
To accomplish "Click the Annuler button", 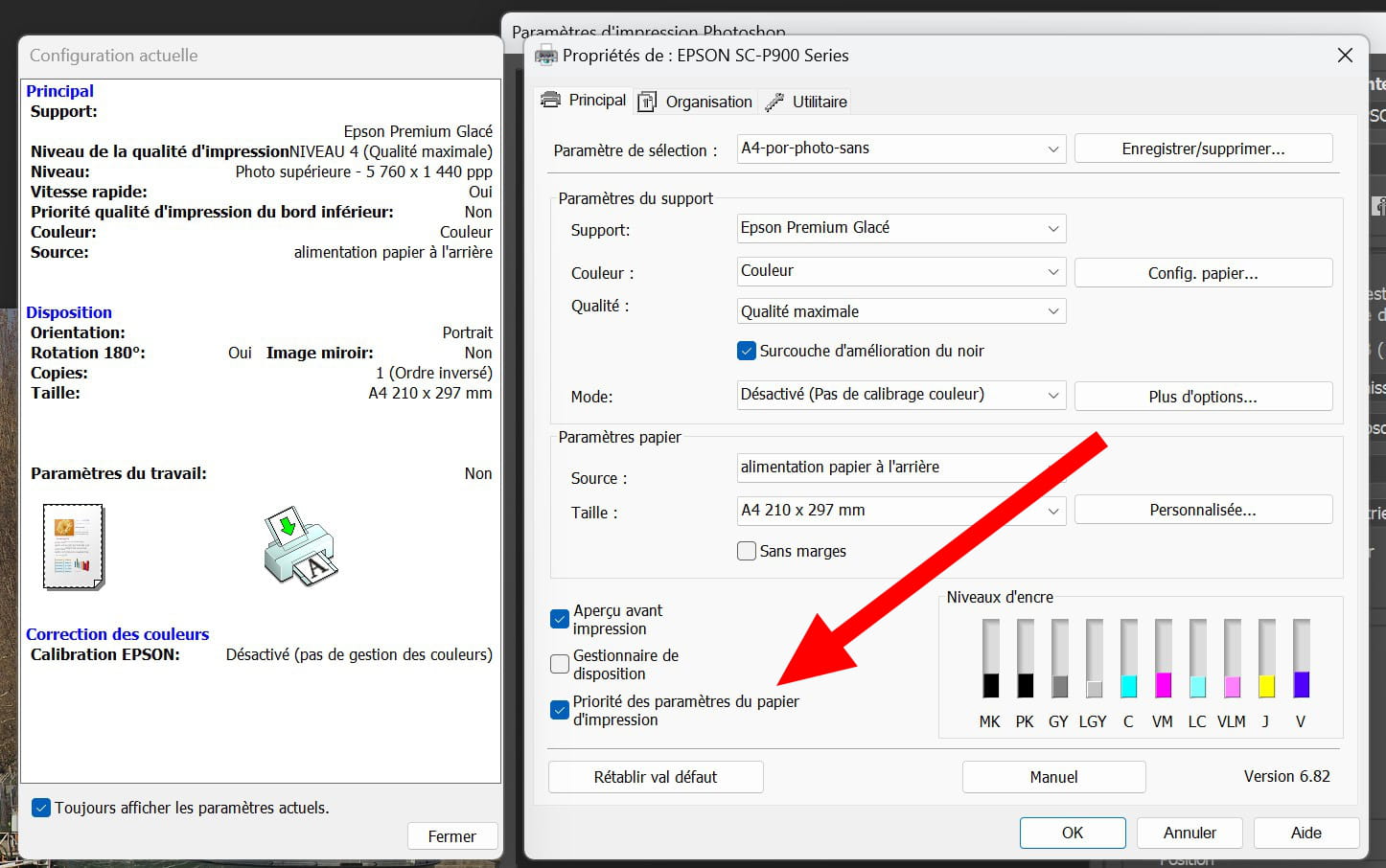I will 1190,833.
